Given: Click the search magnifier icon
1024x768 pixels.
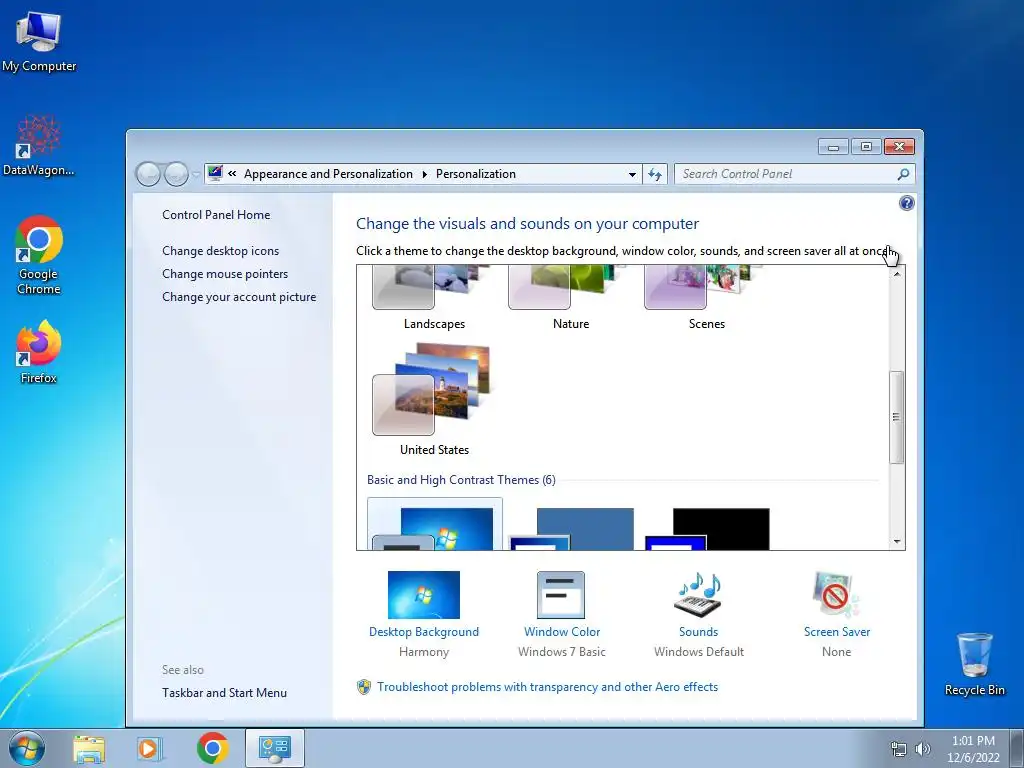Looking at the screenshot, I should coord(903,174).
